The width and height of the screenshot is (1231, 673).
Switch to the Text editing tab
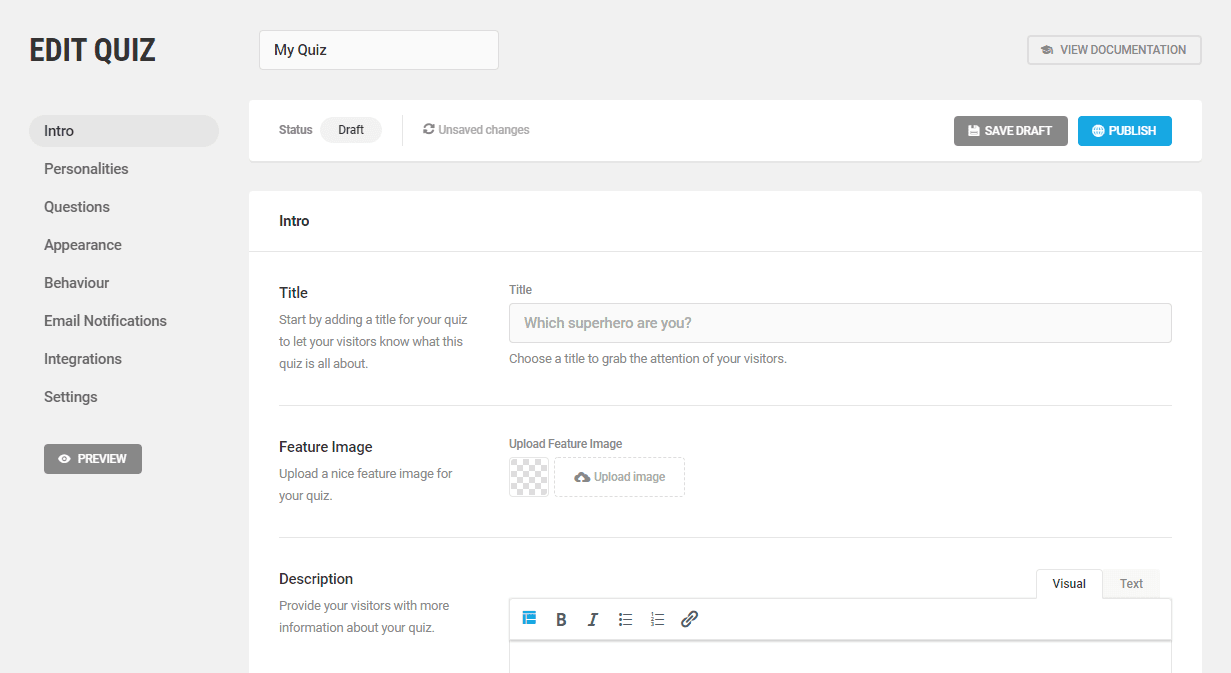[1130, 583]
